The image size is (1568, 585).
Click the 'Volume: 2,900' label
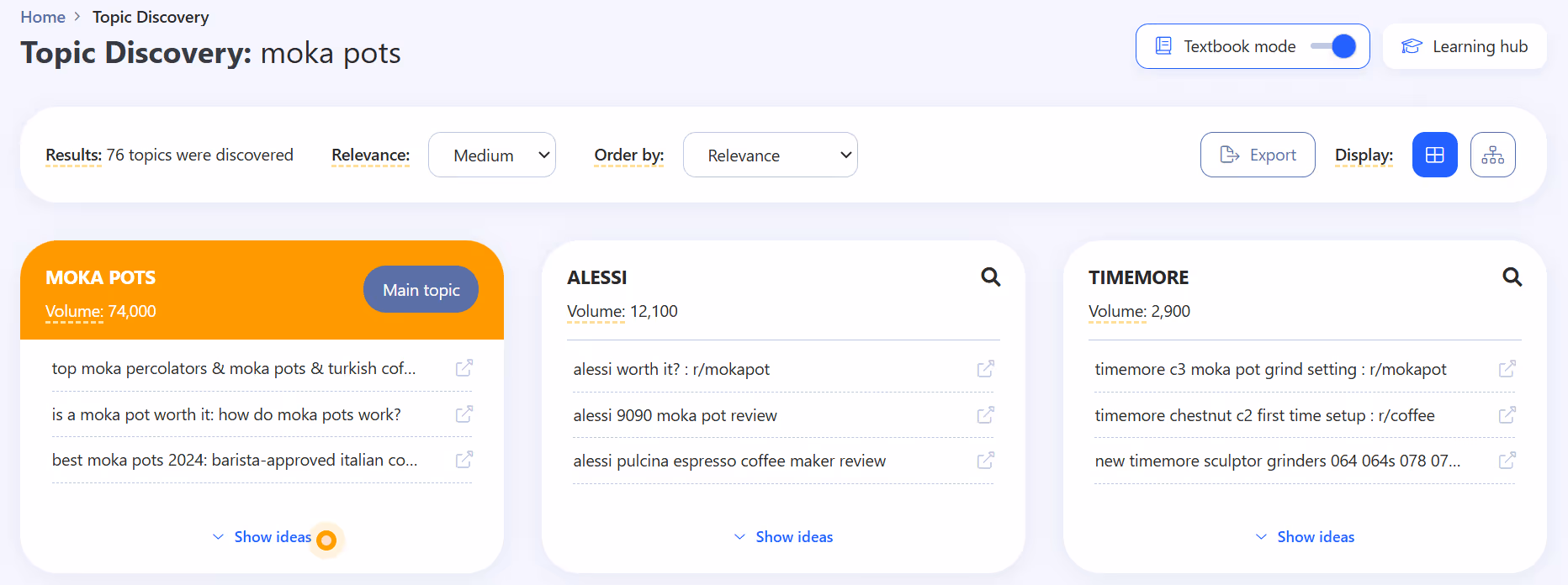click(x=1139, y=311)
